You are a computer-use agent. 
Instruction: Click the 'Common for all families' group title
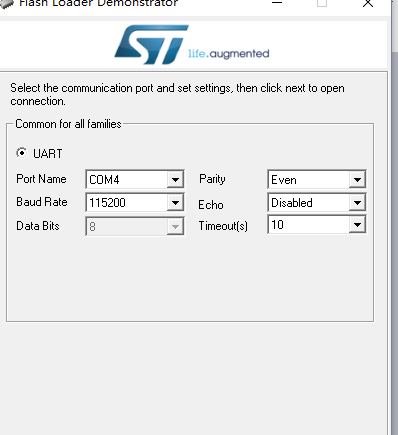coord(68,124)
